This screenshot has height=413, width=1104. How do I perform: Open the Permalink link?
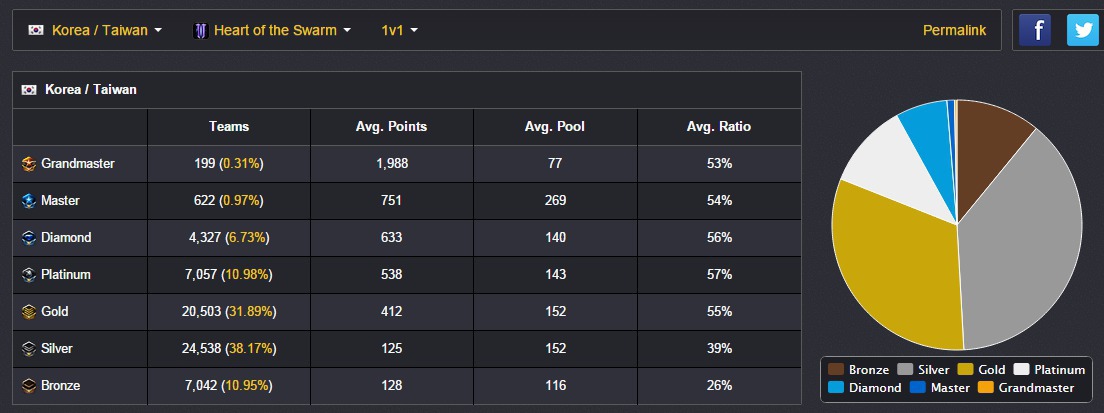pyautogui.click(x=954, y=30)
